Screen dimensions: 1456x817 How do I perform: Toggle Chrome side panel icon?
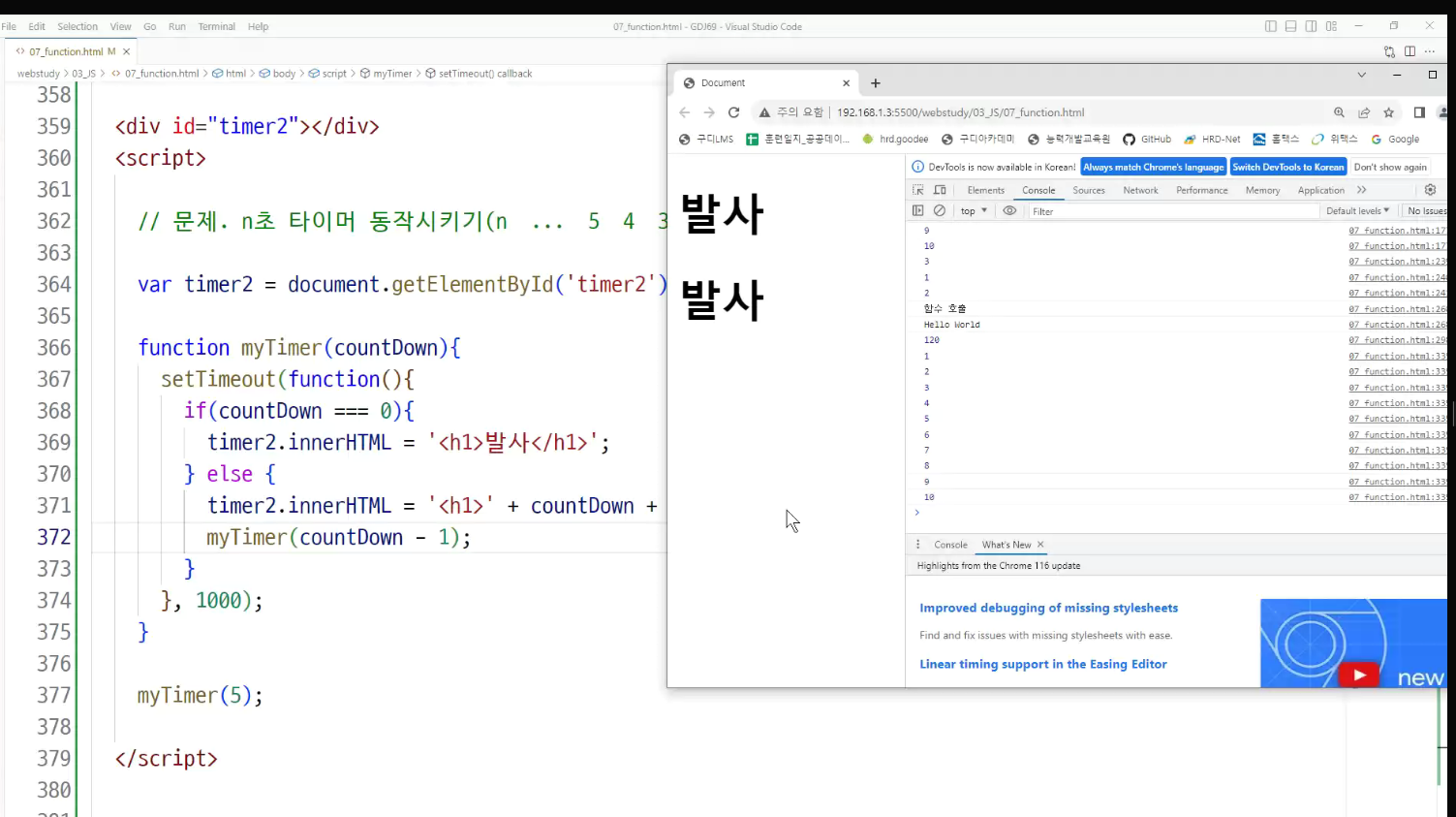[x=1419, y=112]
